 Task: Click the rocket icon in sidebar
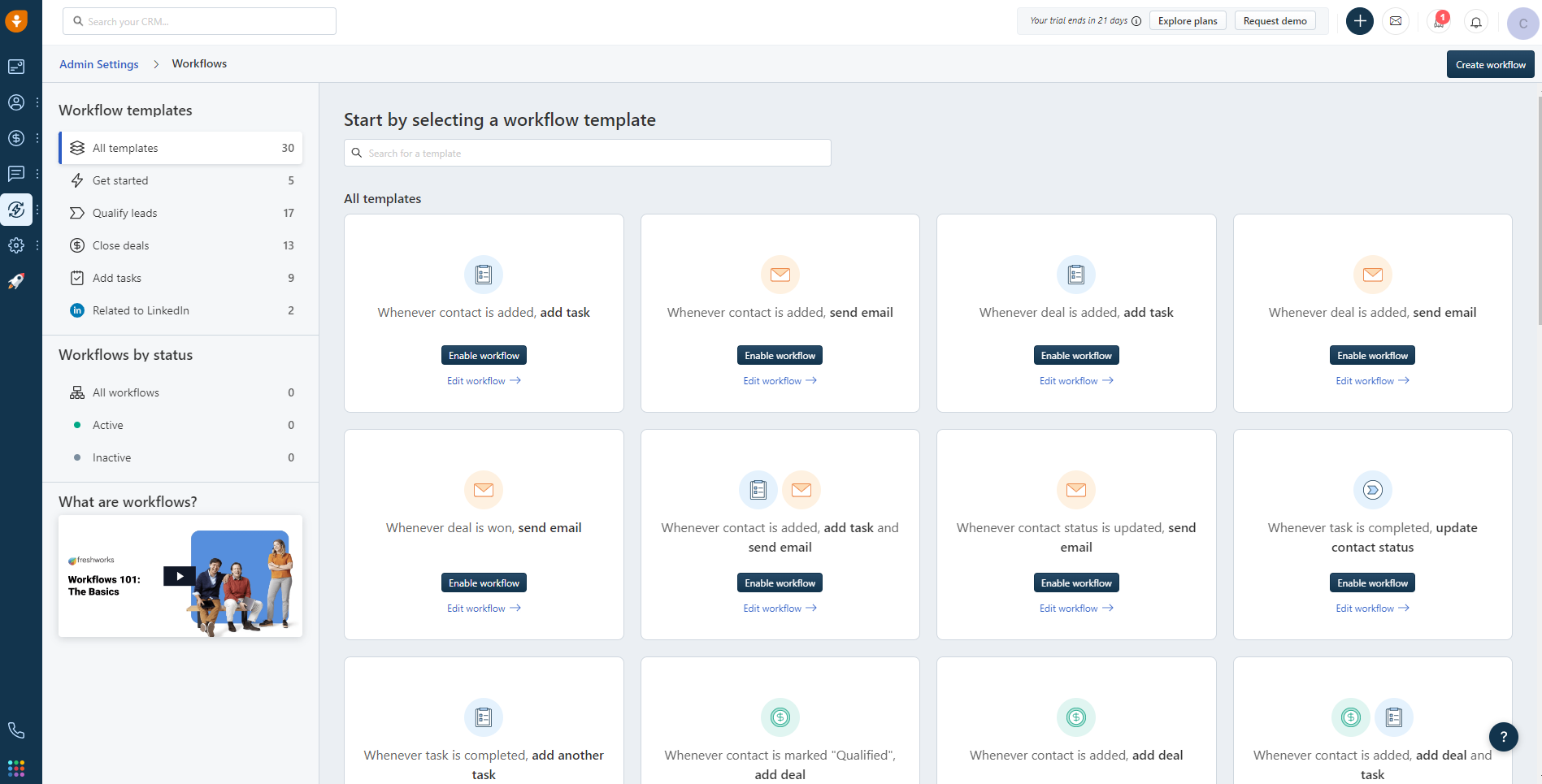16,281
